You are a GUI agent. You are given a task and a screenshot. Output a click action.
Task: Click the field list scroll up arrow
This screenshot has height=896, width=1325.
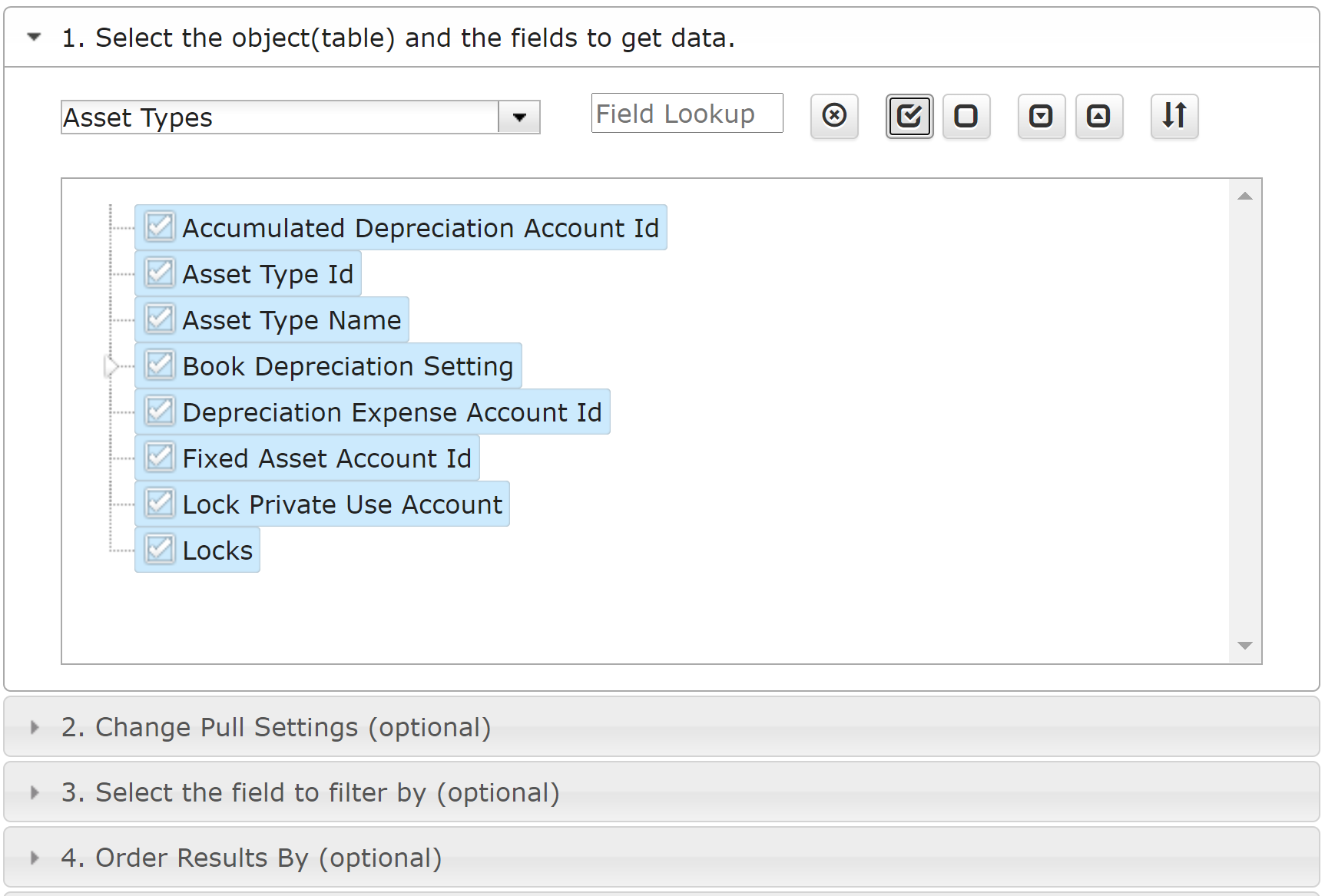pyautogui.click(x=1245, y=197)
